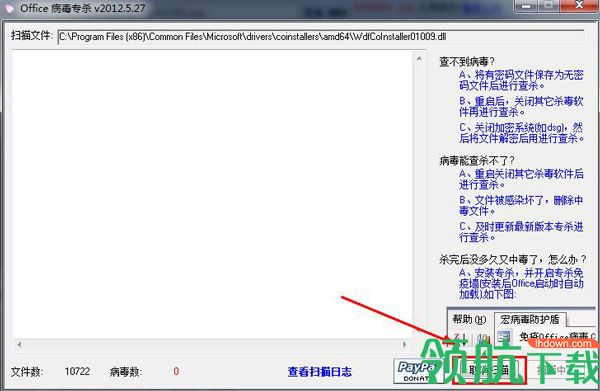Image resolution: width=600 pixels, height=391 pixels.
Task: Close the Office 病毒专杀 window
Action: click(x=579, y=6)
